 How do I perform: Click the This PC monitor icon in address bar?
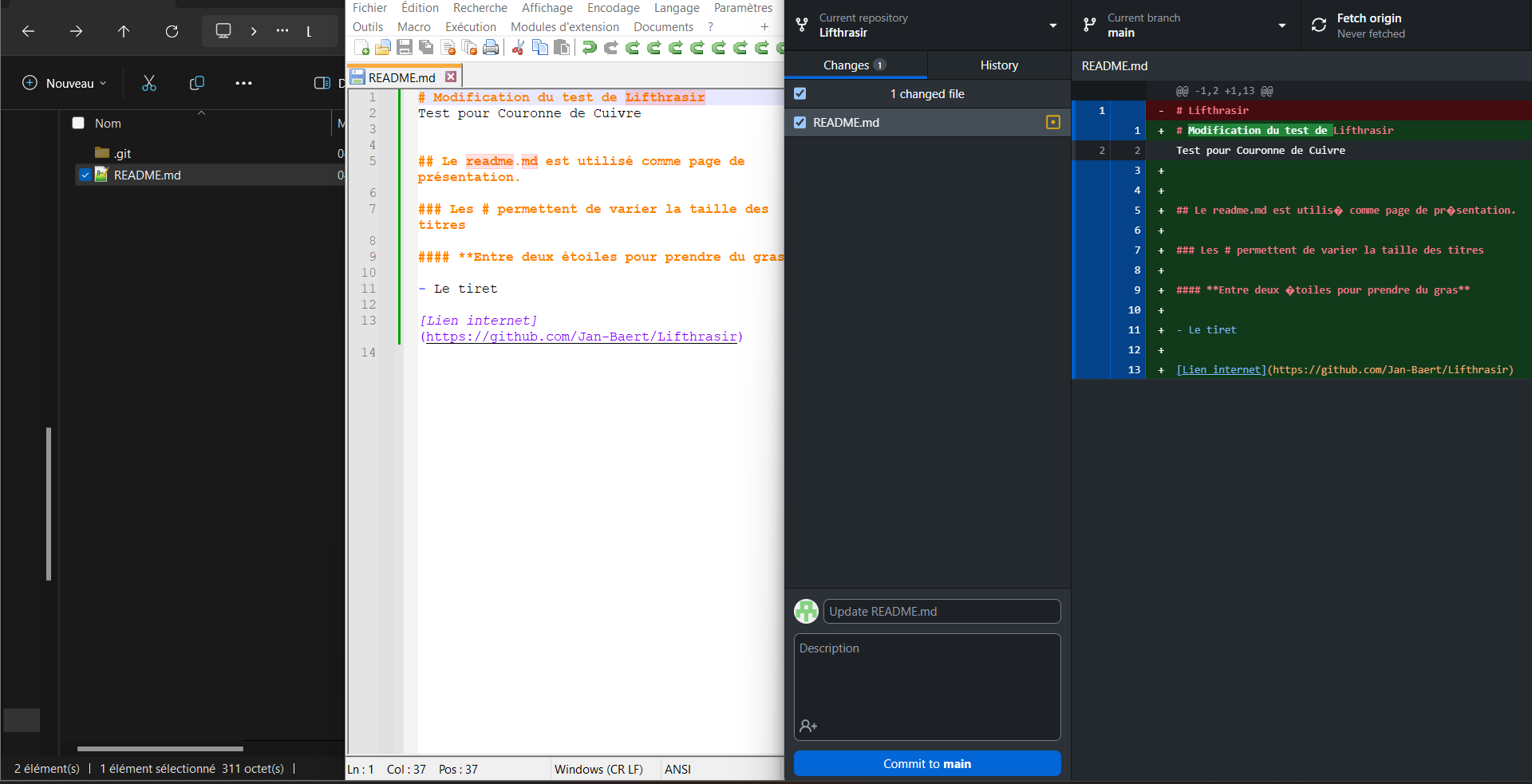(x=223, y=31)
